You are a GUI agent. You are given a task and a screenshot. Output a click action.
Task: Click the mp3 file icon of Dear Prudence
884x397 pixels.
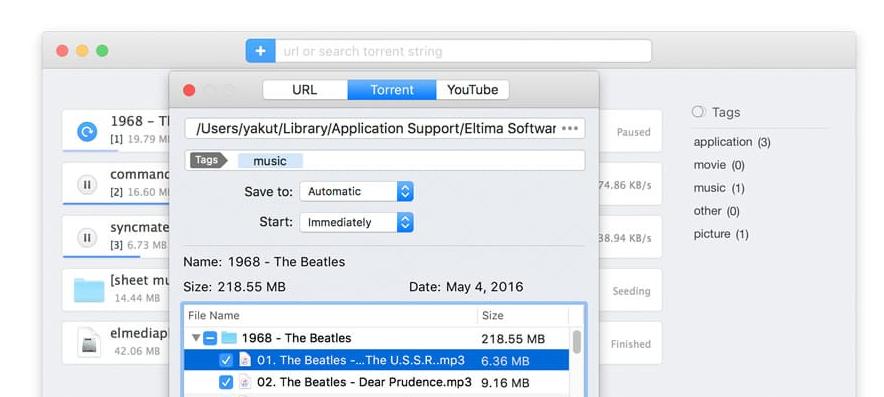[245, 382]
